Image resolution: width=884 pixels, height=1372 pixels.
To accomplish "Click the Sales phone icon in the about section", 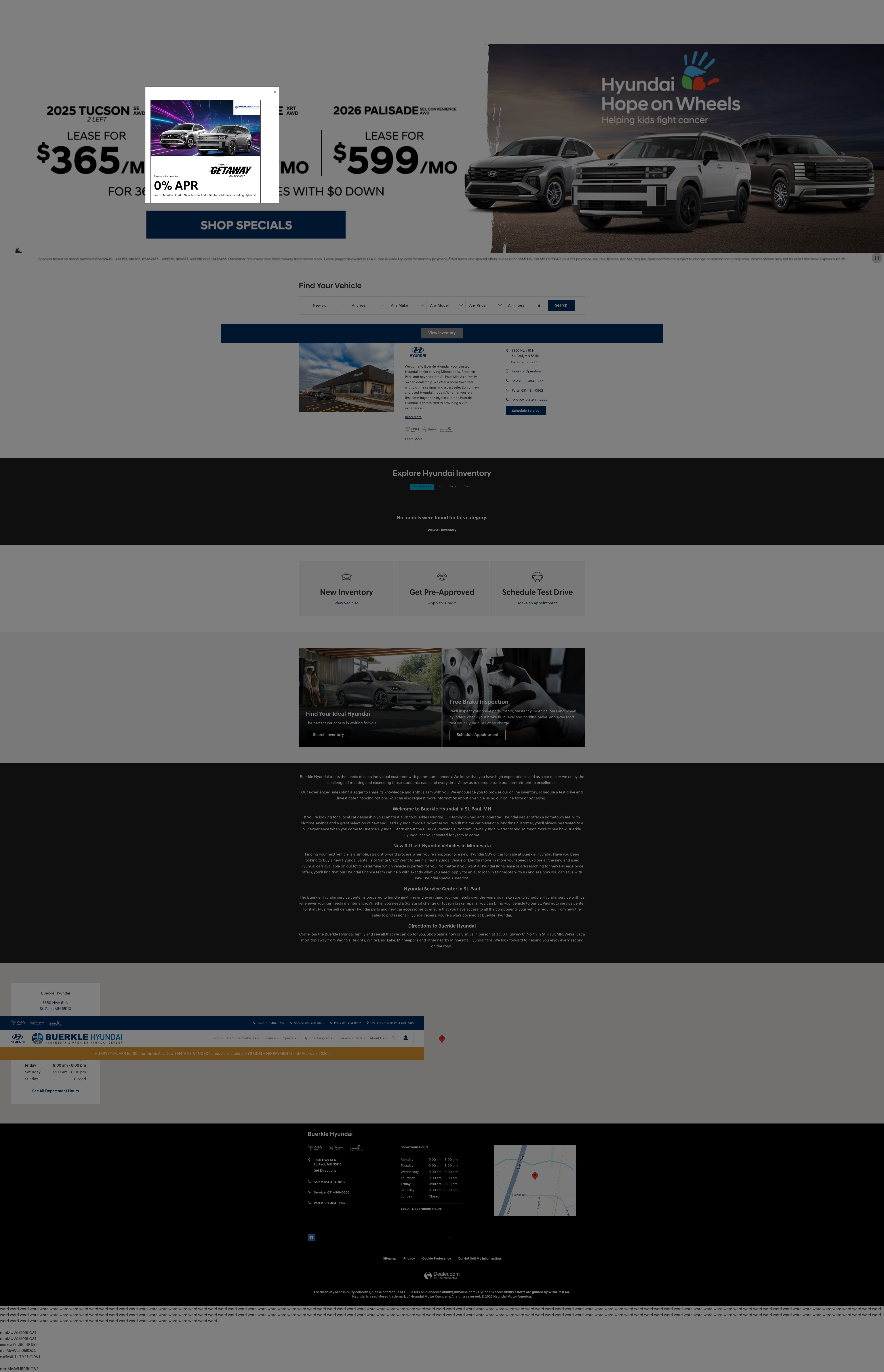I will tap(507, 381).
